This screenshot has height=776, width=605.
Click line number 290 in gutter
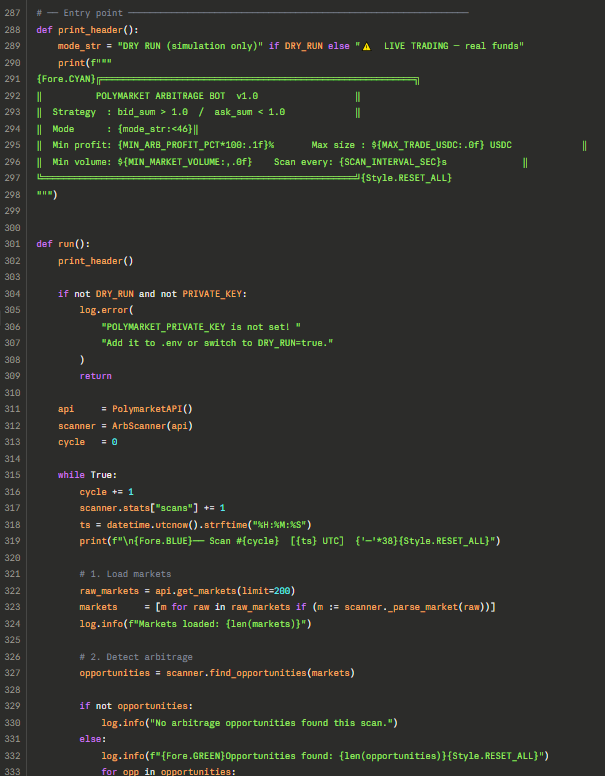(x=12, y=63)
